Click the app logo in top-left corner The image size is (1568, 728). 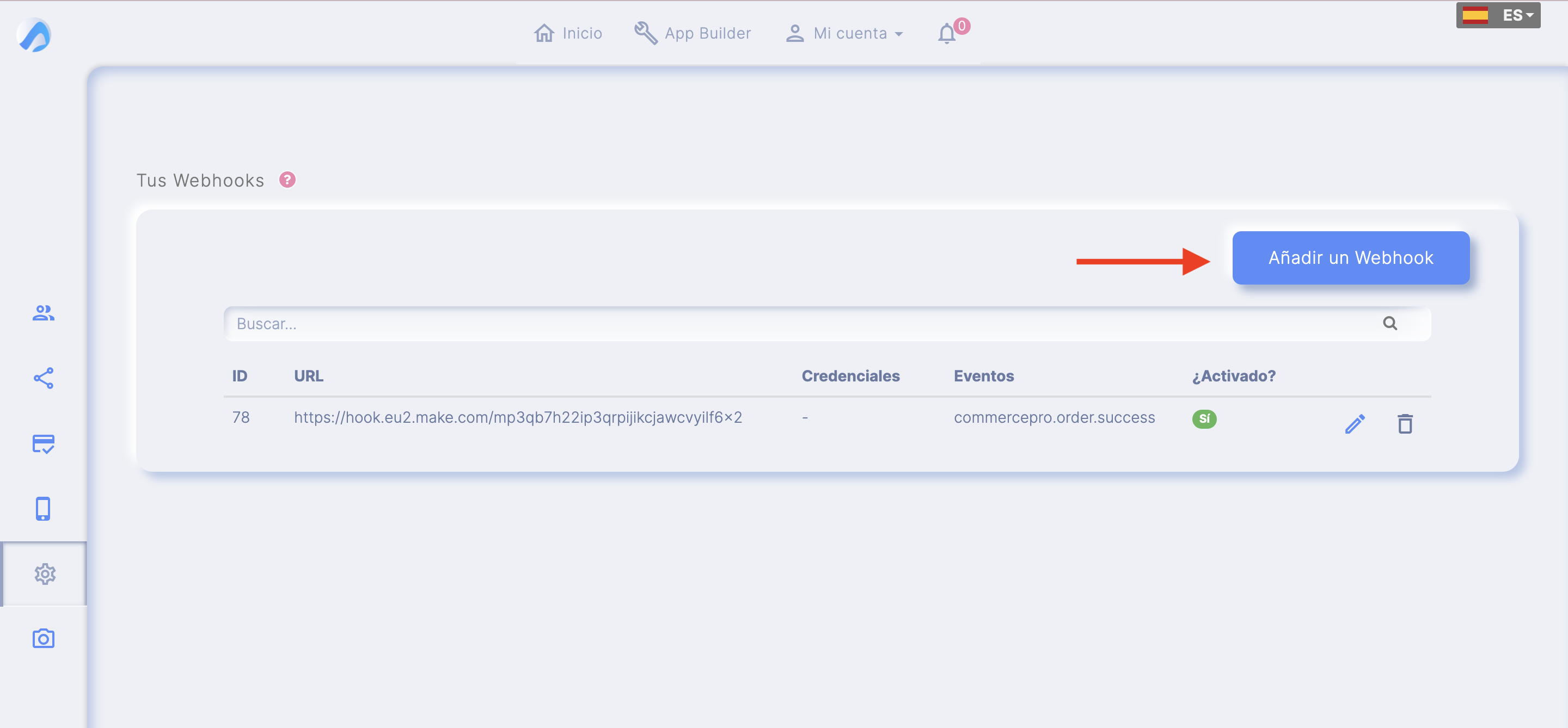point(34,35)
